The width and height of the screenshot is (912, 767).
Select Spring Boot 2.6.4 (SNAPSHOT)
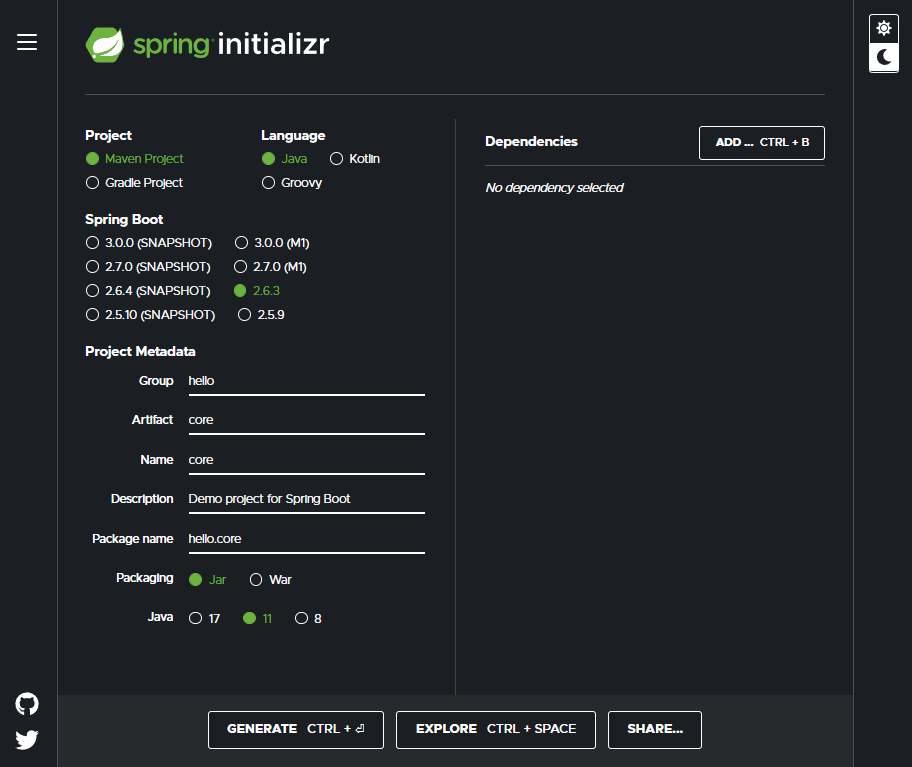(148, 290)
